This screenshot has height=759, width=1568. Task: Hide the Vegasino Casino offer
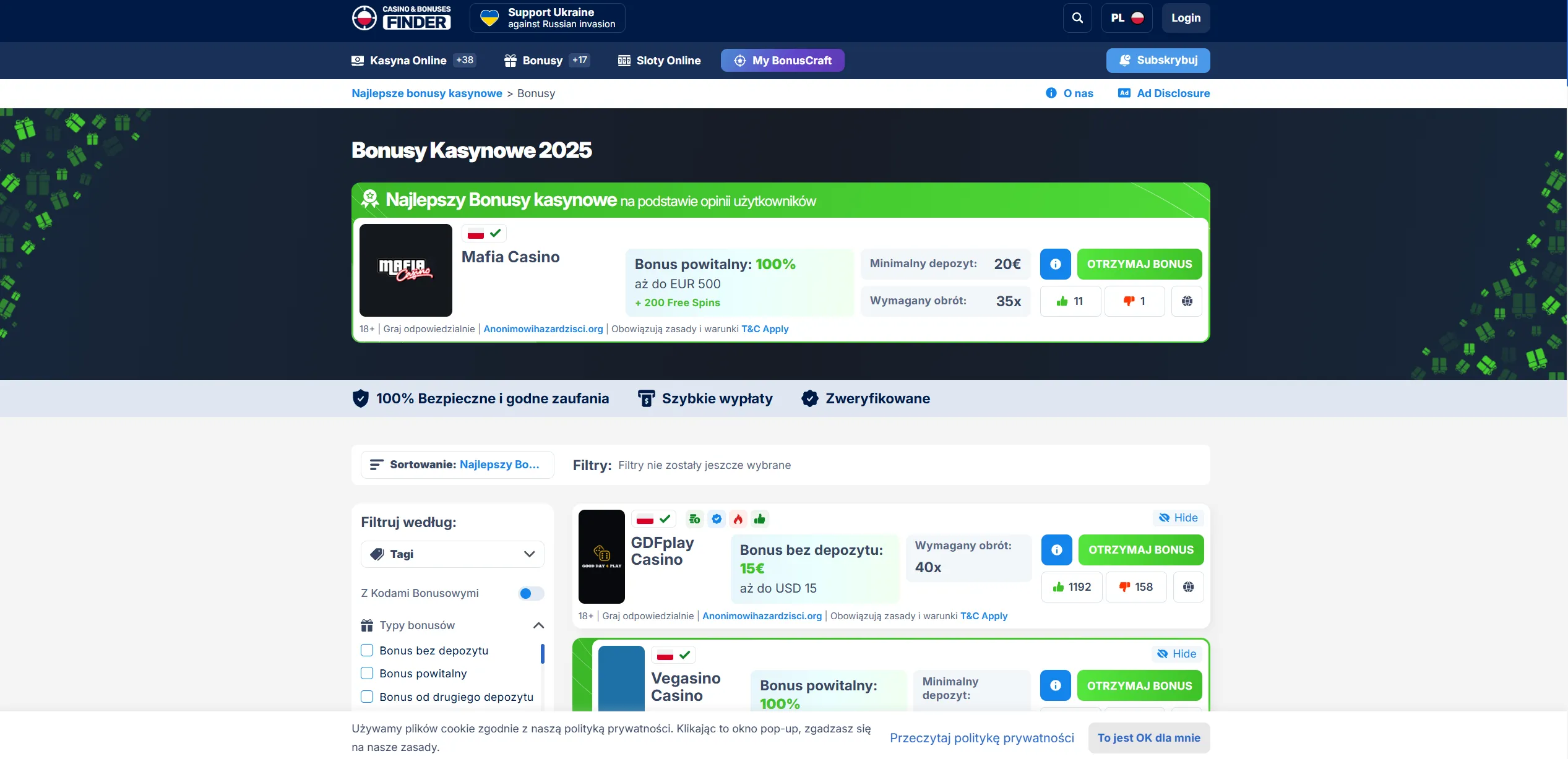pyautogui.click(x=1177, y=654)
